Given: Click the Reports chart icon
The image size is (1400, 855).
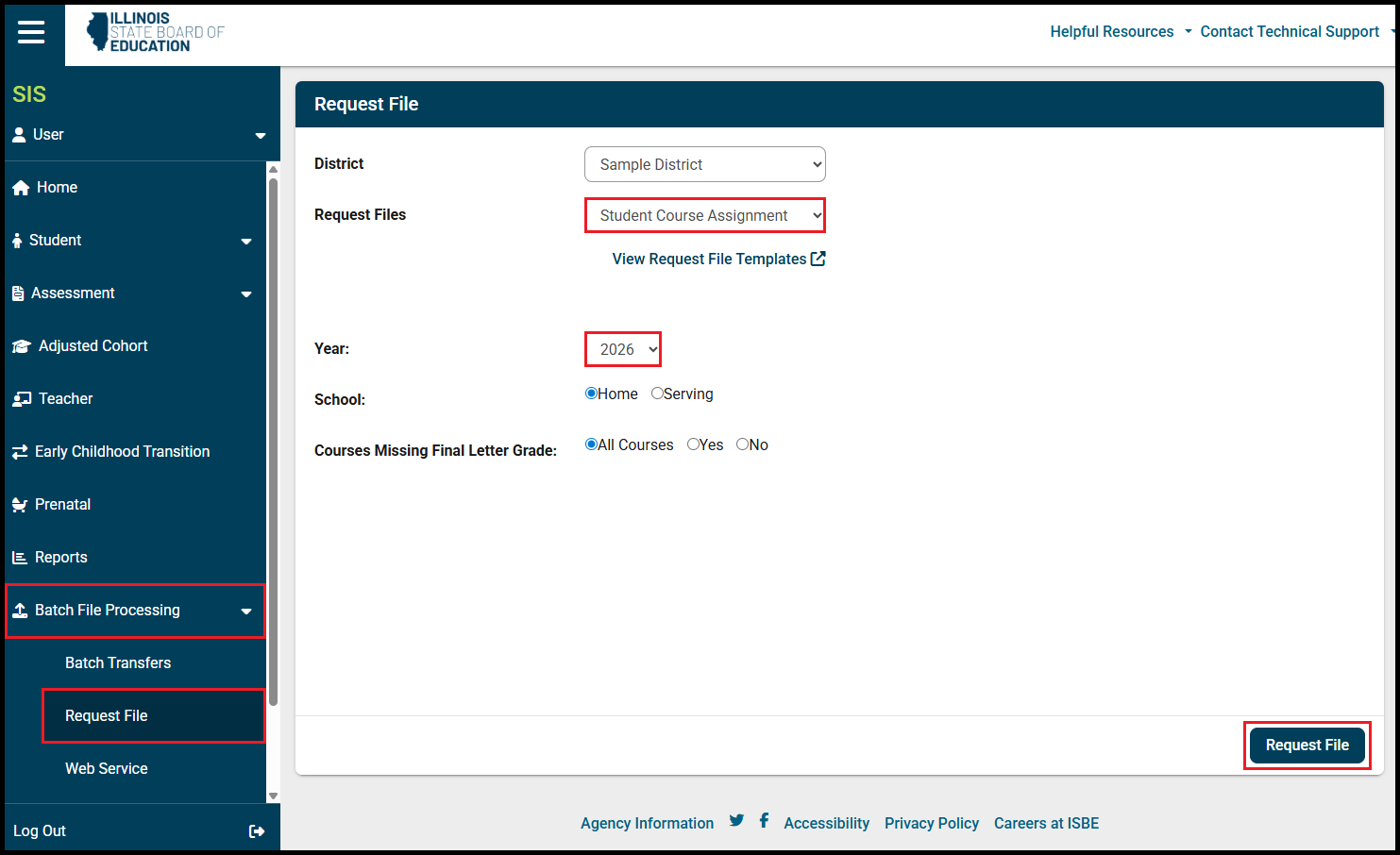Looking at the screenshot, I should [x=20, y=558].
